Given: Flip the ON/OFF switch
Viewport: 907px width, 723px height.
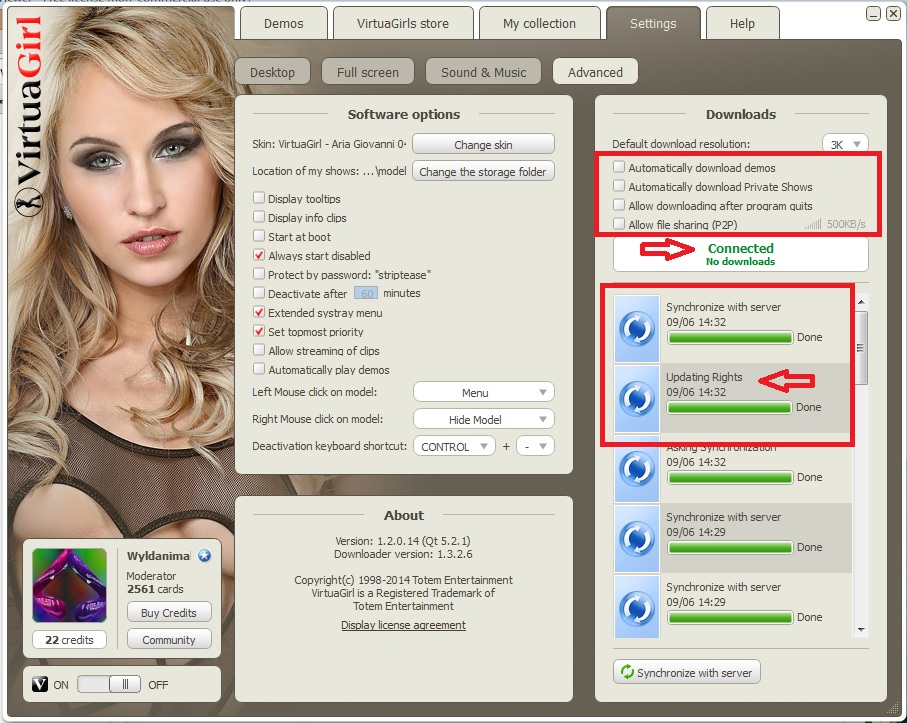Looking at the screenshot, I should pos(109,684).
